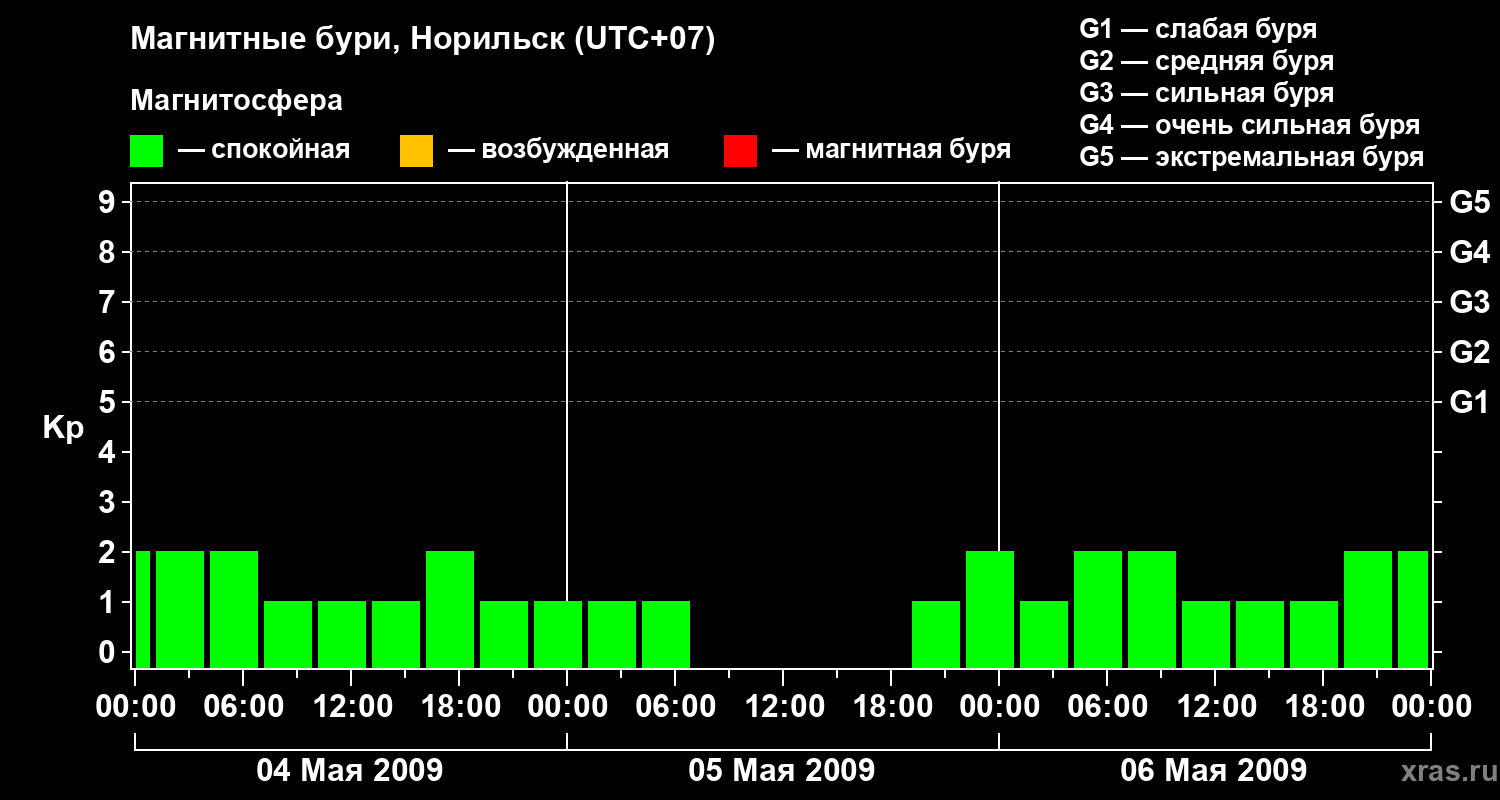
Task: Select the chart title 'Магнитные бури, Норильск (UTC+07)'
Action: click(x=423, y=40)
